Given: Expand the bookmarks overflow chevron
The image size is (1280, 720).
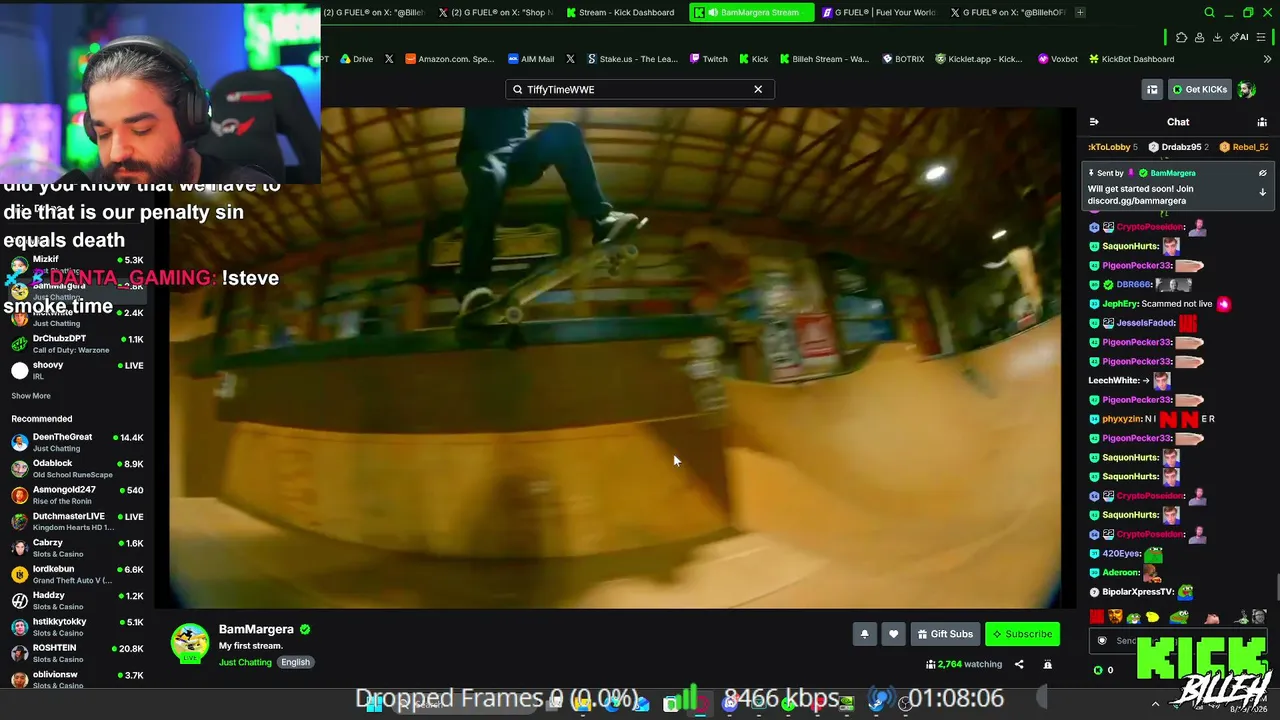Looking at the screenshot, I should click(x=1267, y=59).
